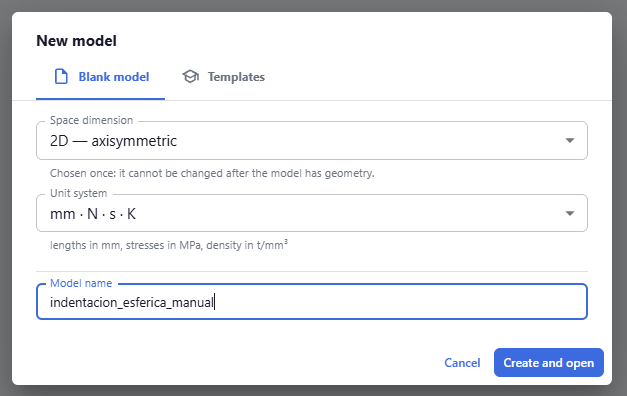Switch to the Blank model tab
627x396 pixels.
pos(100,77)
